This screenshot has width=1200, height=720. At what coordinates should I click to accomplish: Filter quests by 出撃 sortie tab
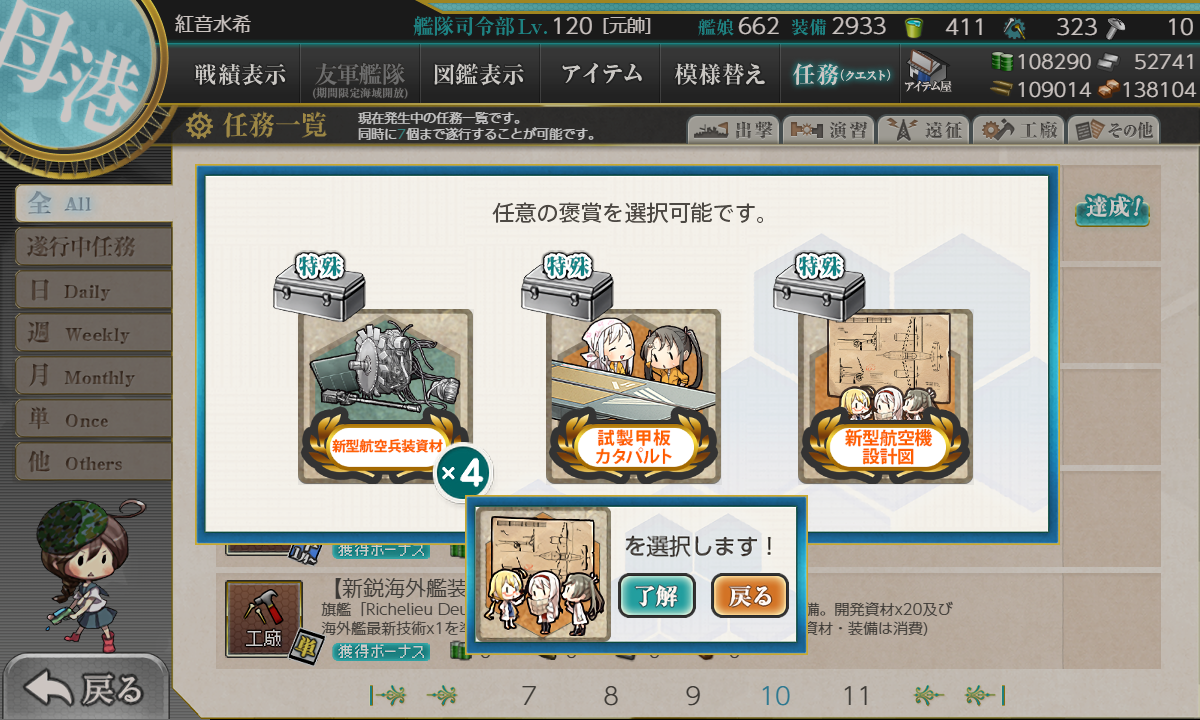click(732, 129)
